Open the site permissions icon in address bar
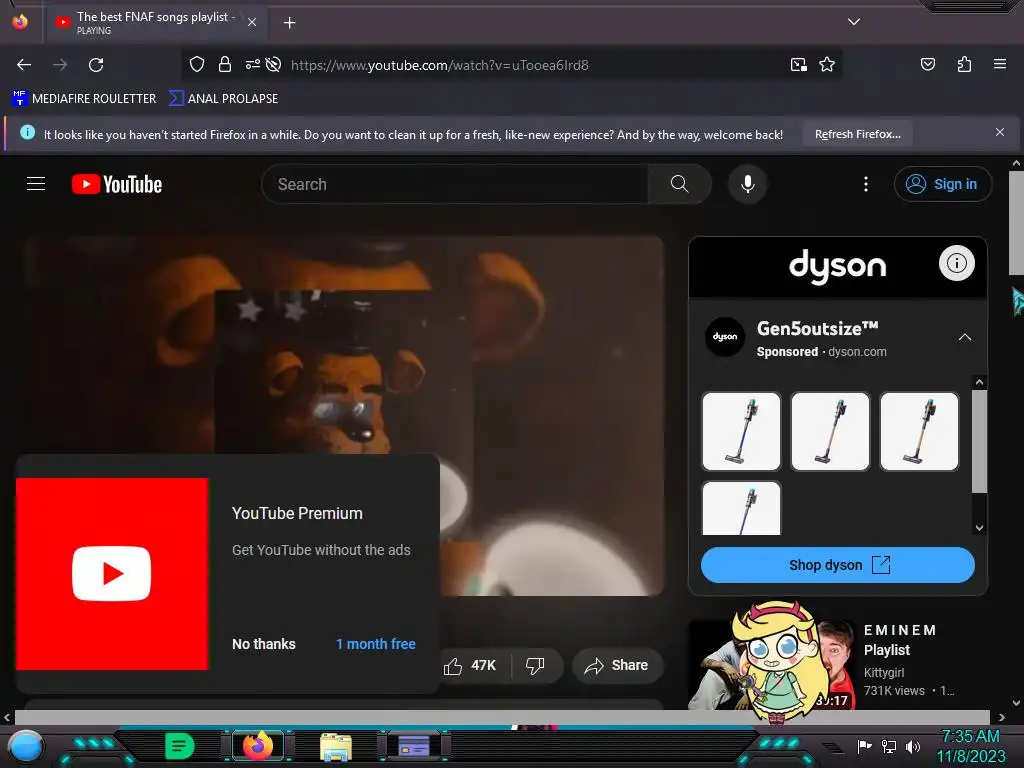The height and width of the screenshot is (768, 1024). tap(252, 64)
